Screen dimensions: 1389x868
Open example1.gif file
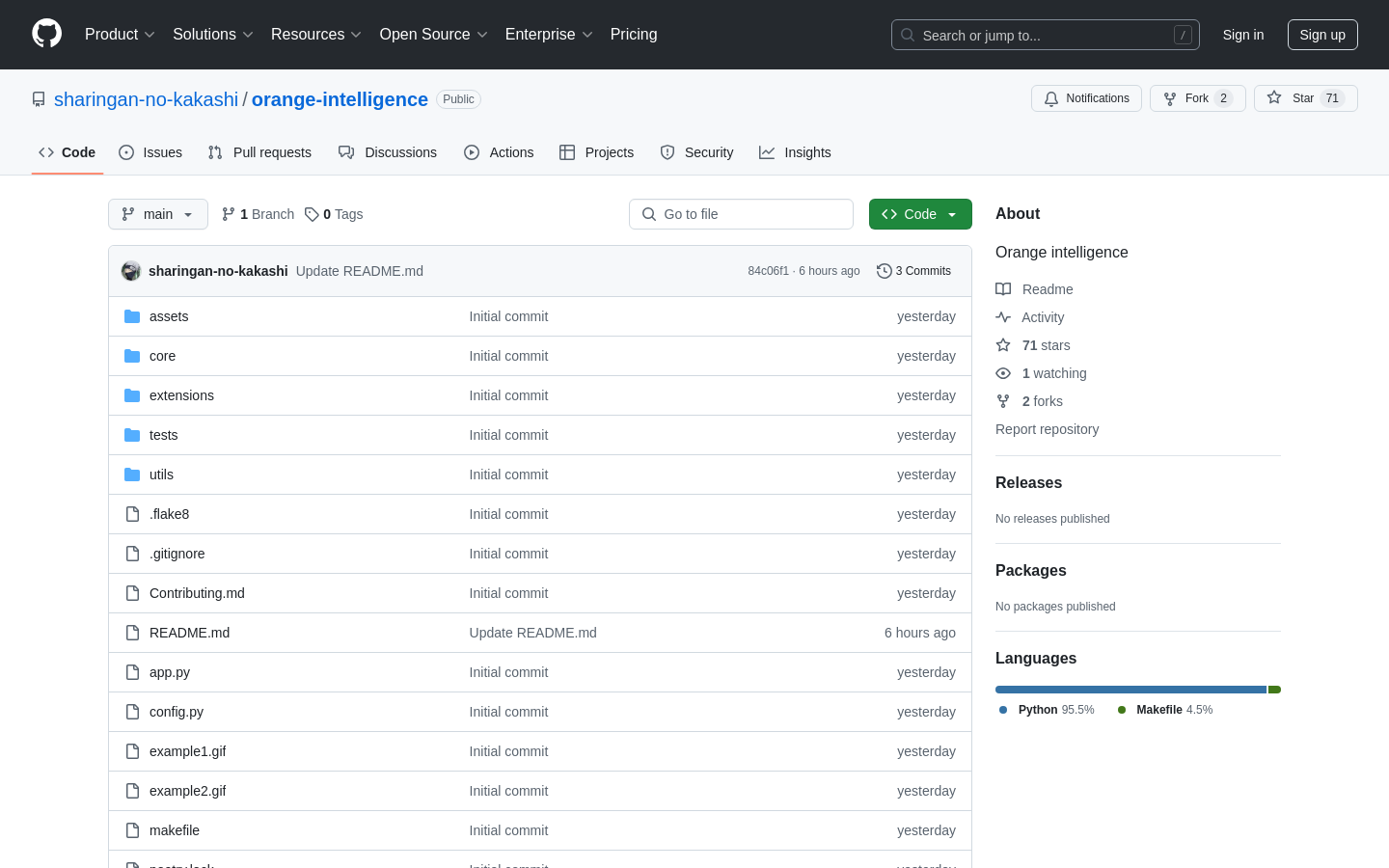pyautogui.click(x=187, y=751)
